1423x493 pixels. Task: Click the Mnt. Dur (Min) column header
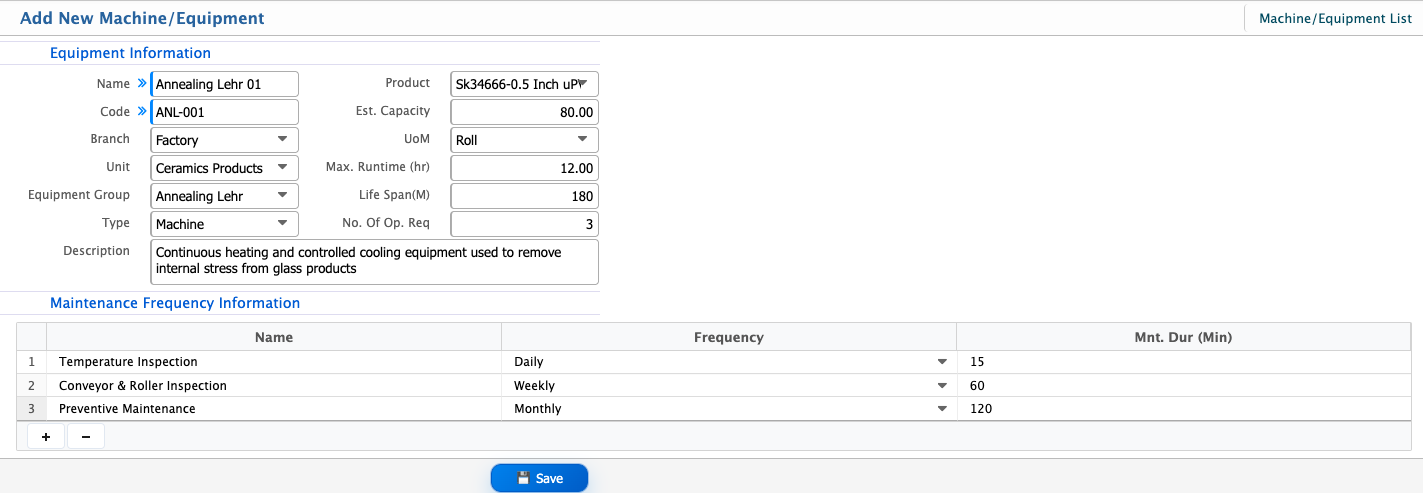coord(1184,337)
